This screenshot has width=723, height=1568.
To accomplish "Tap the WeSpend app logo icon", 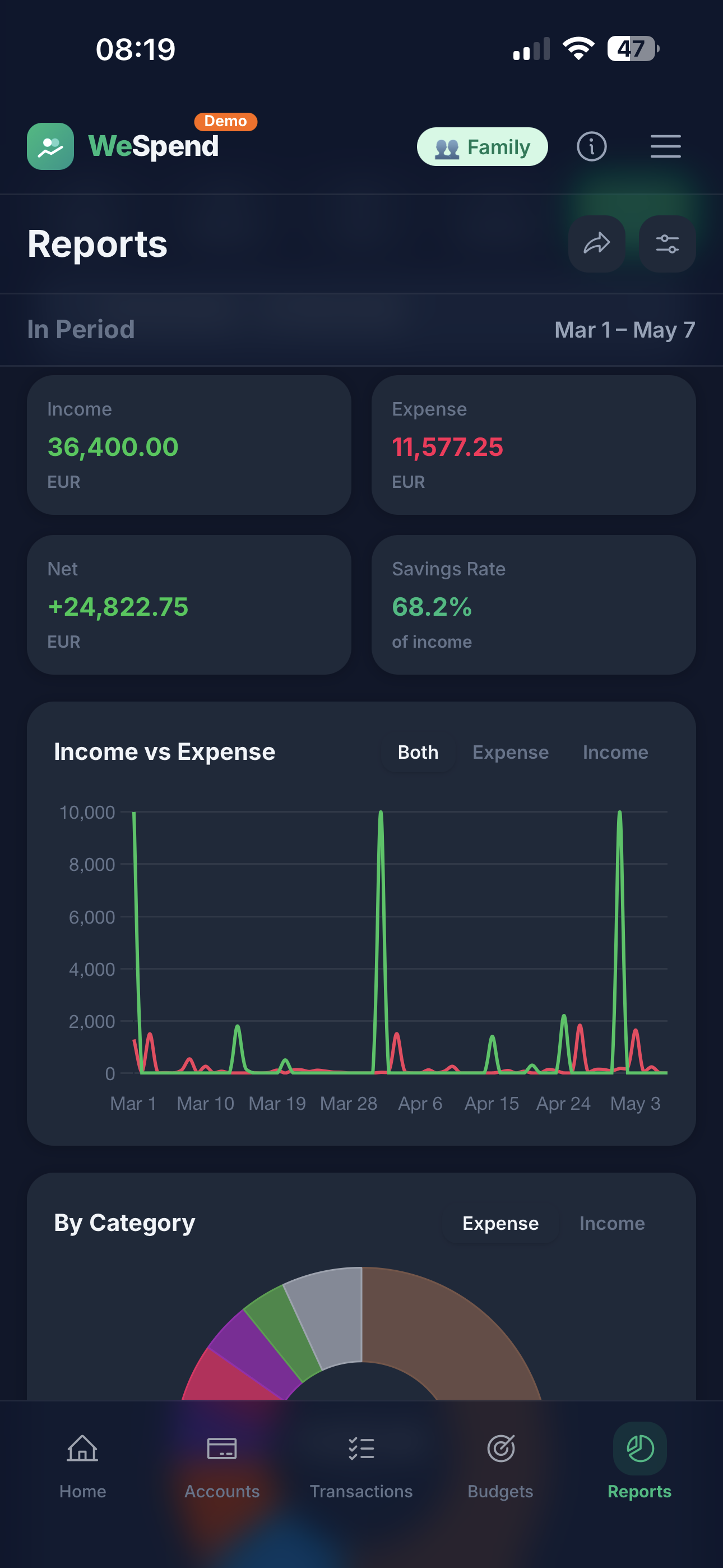I will point(50,146).
